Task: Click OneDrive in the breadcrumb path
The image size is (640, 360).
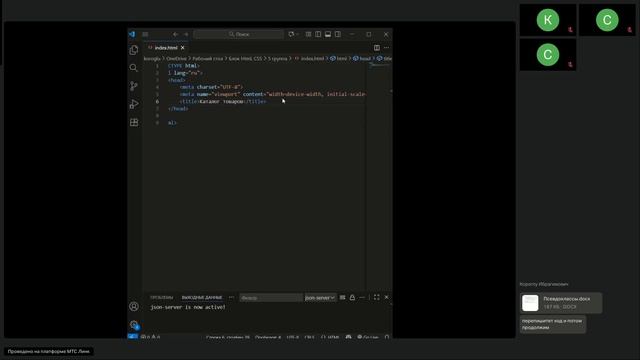Action: point(176,59)
